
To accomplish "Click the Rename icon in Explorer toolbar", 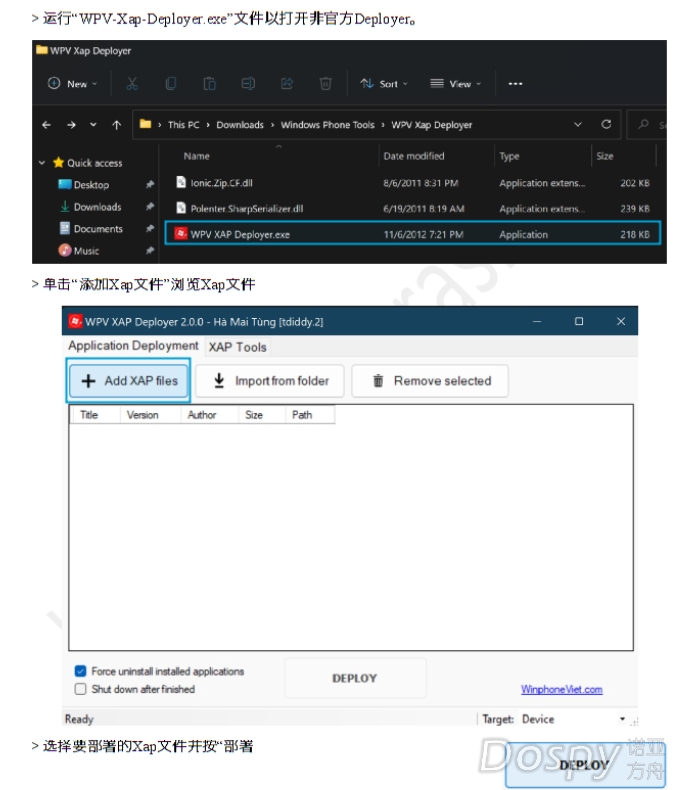I will [248, 84].
